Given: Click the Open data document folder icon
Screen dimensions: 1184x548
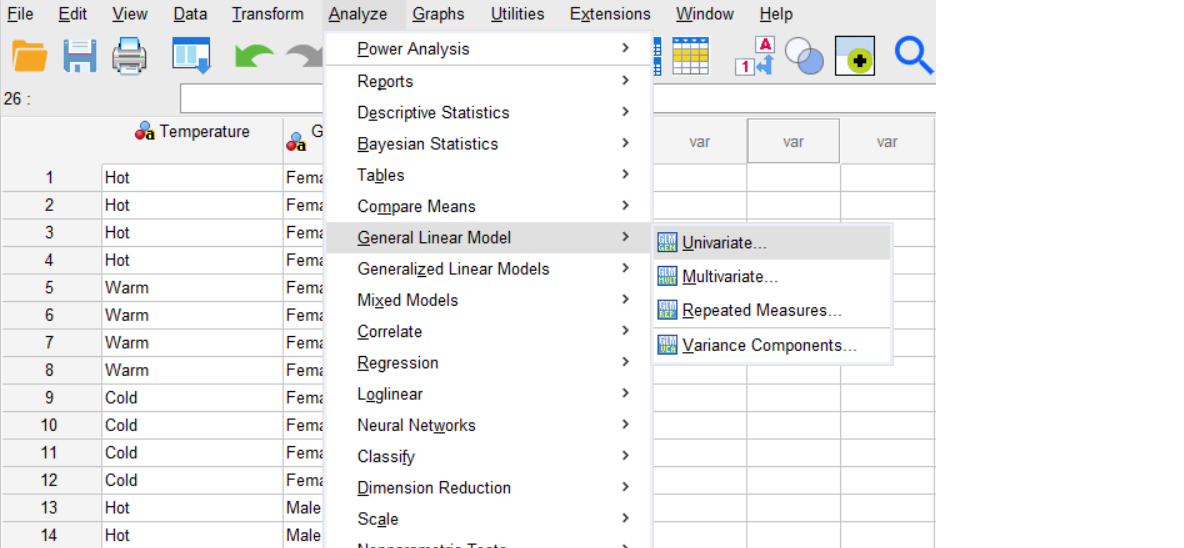Looking at the screenshot, I should (30, 57).
